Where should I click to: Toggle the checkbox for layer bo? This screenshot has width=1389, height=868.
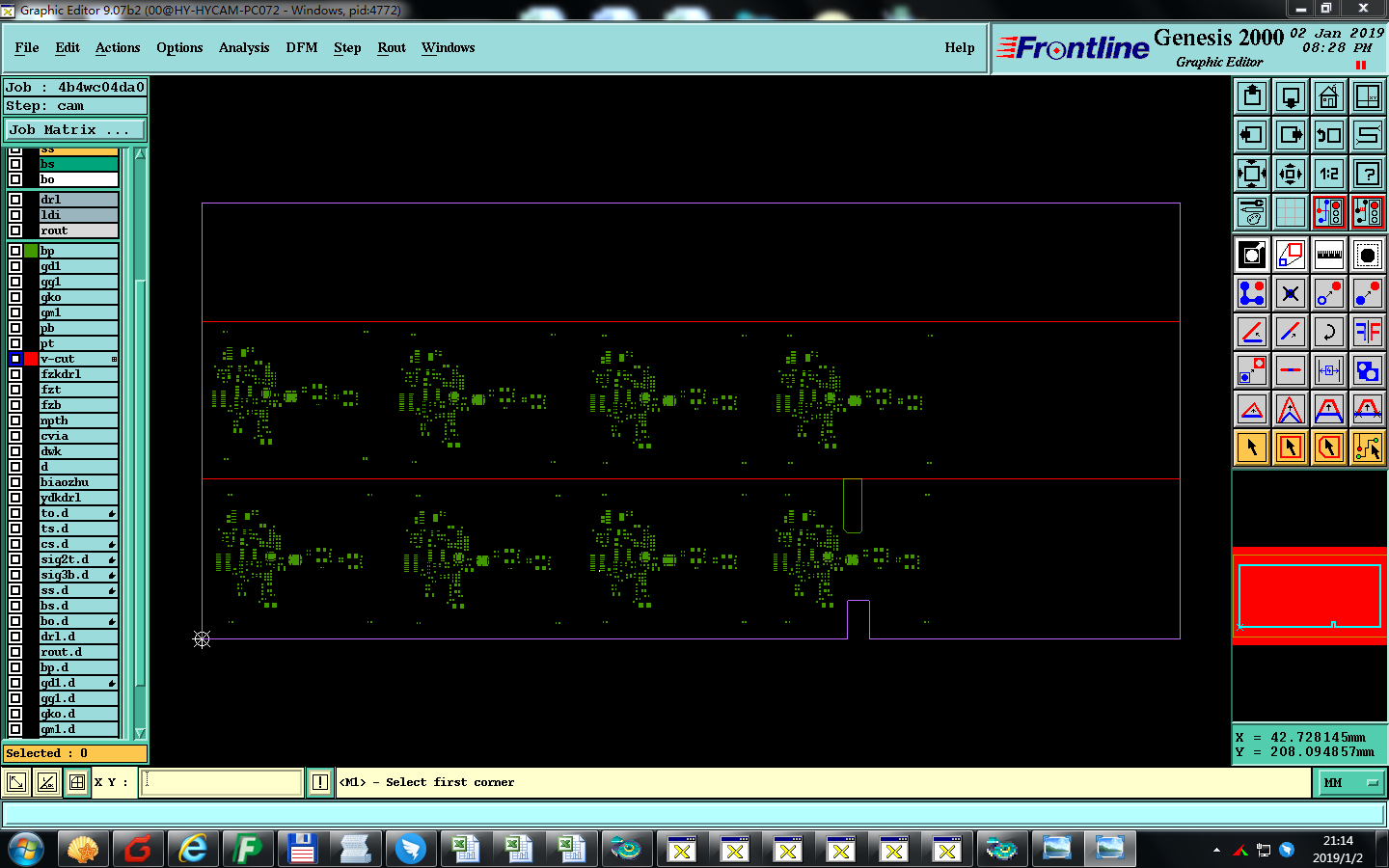tap(15, 179)
